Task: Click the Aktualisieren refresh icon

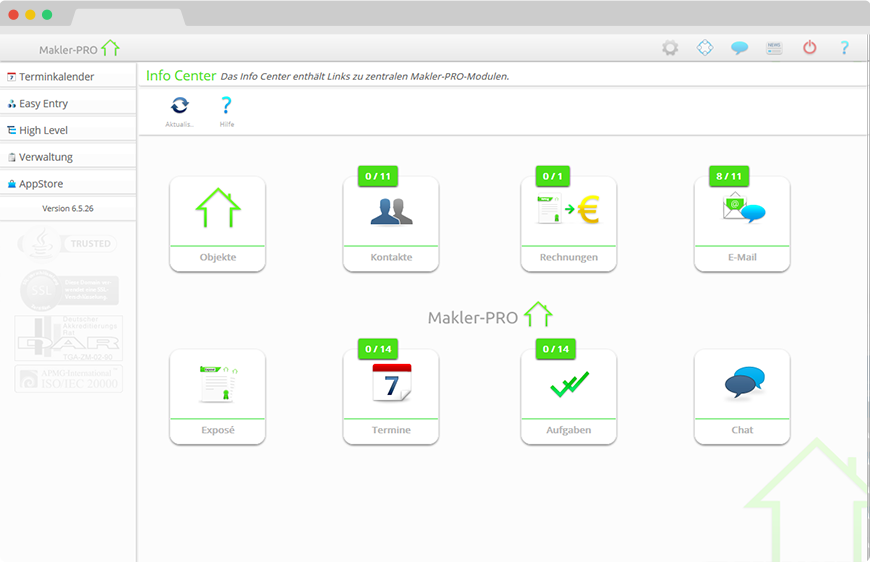Action: tap(179, 105)
